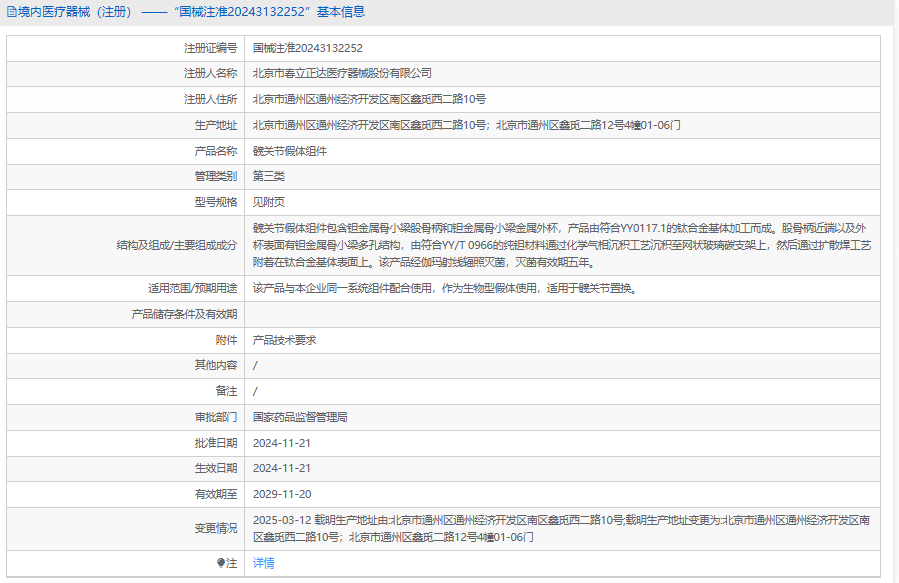Click the 结构及组成 description paragraph
The image size is (899, 583).
[x=560, y=245]
